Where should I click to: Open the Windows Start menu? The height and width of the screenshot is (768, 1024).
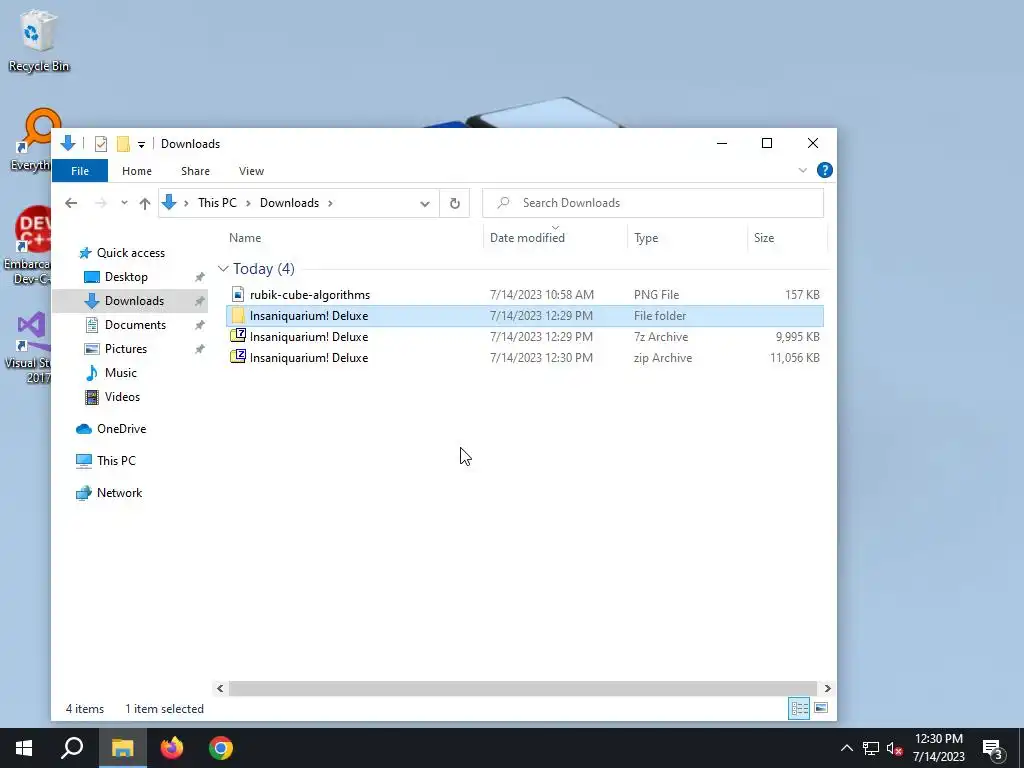[24, 748]
